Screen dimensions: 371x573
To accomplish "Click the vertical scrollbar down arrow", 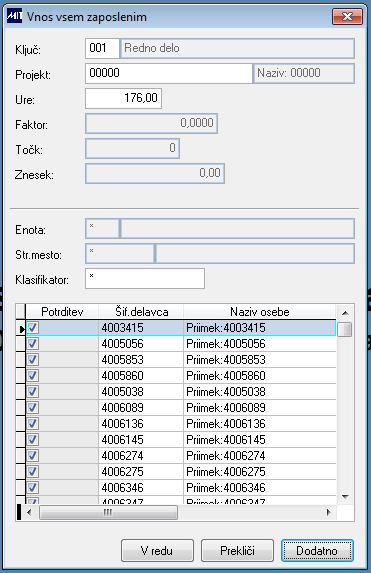I will tap(345, 497).
